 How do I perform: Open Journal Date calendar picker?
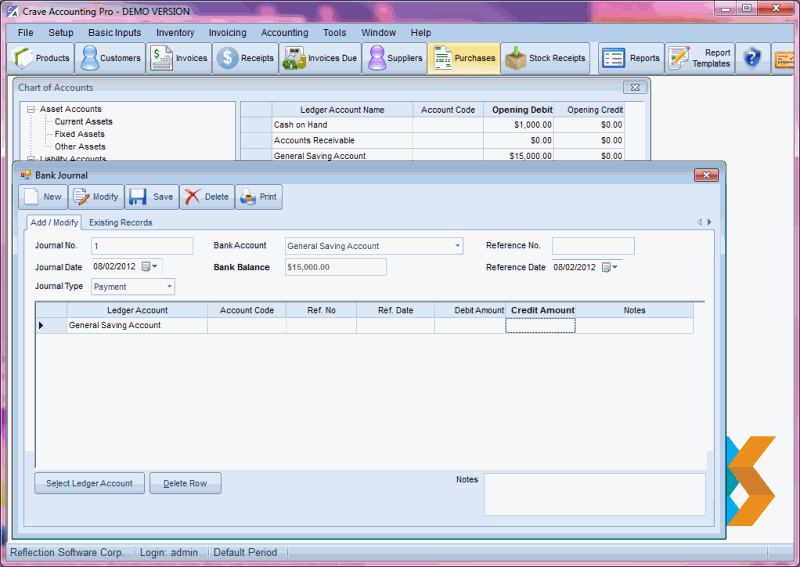tap(149, 266)
